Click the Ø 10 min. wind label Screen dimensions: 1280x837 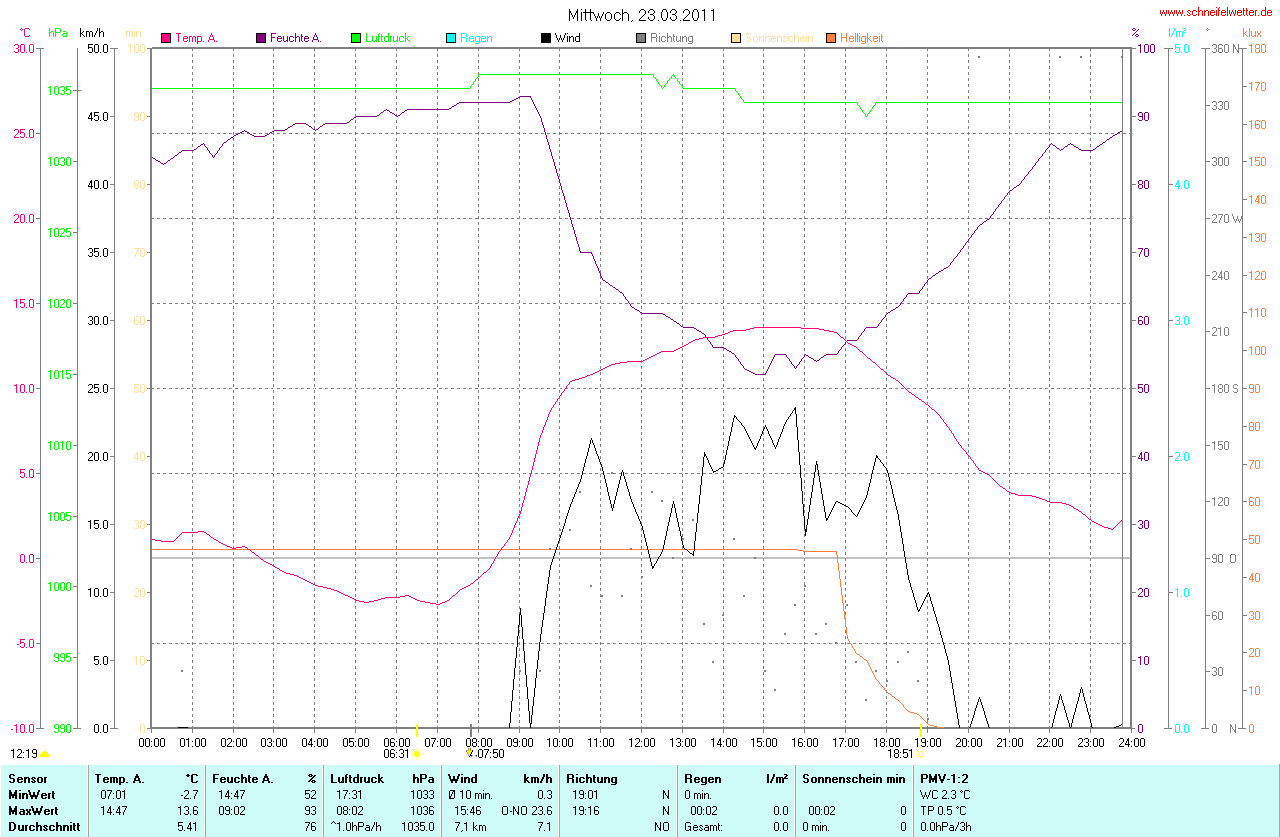(471, 794)
